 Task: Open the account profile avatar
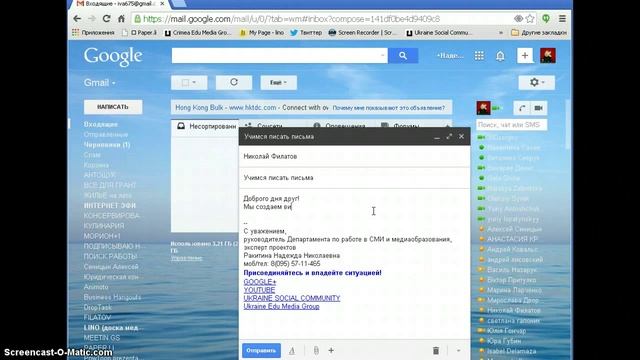click(x=548, y=56)
